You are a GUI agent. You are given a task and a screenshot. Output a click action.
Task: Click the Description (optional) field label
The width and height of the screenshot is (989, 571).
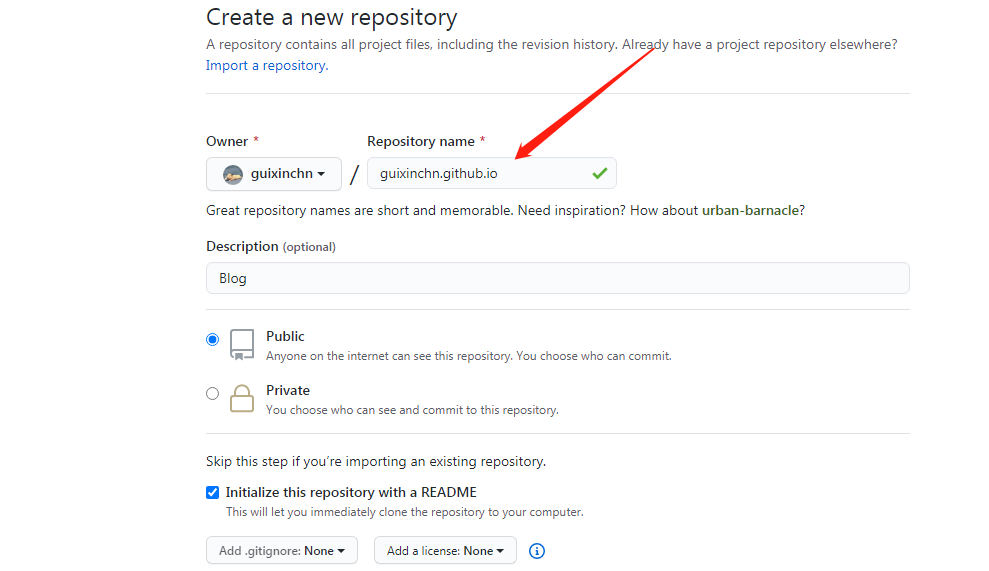[x=270, y=246]
